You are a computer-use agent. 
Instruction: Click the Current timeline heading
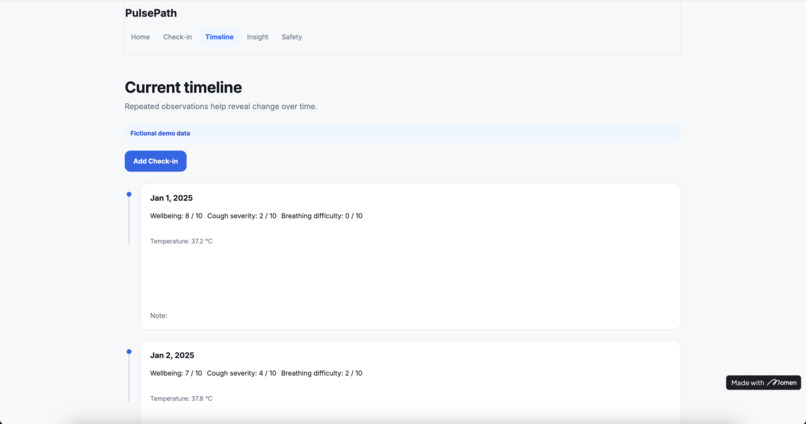[x=183, y=87]
